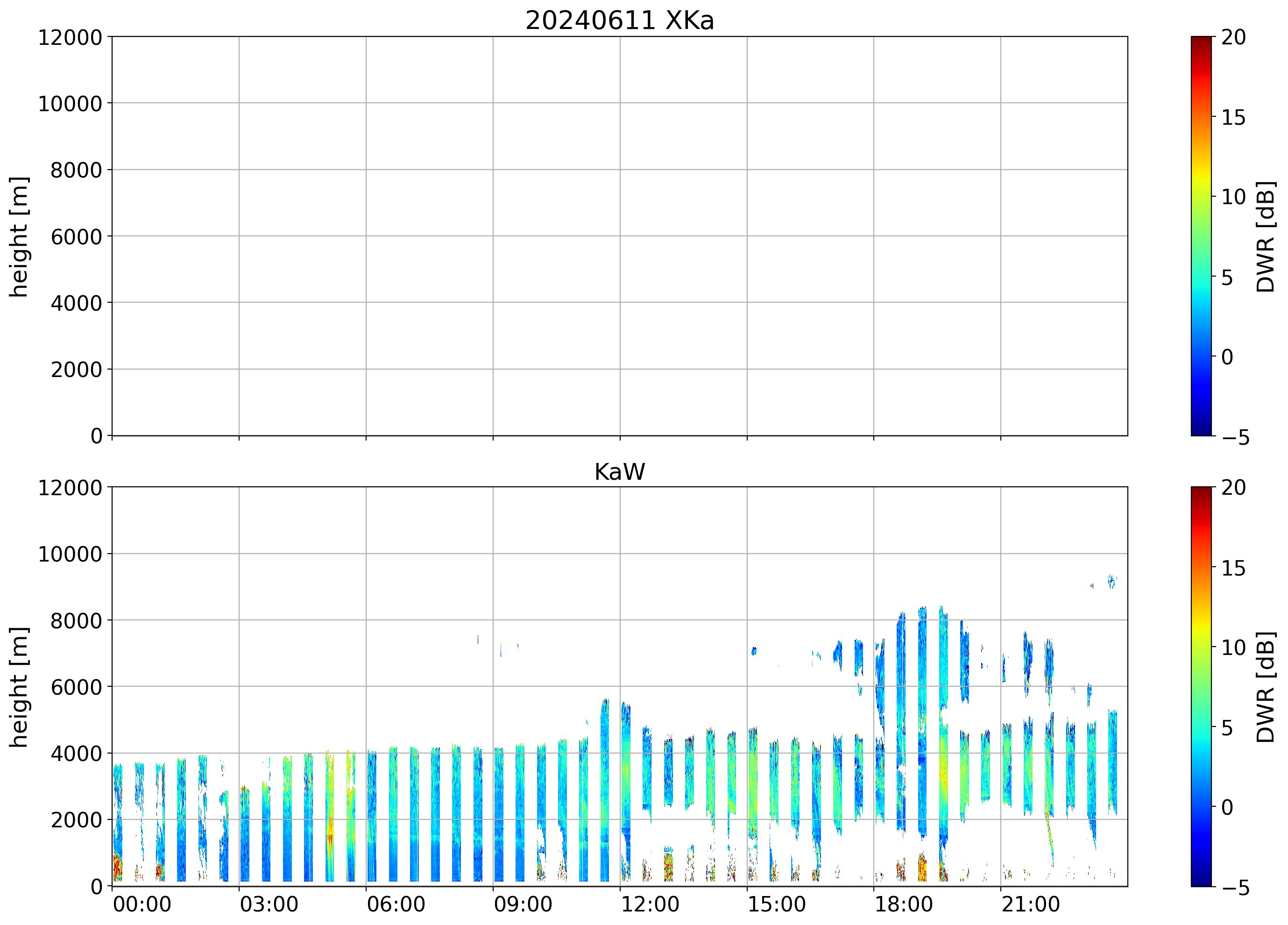
Task: Click the 09:00 time axis label
Action: tap(523, 904)
